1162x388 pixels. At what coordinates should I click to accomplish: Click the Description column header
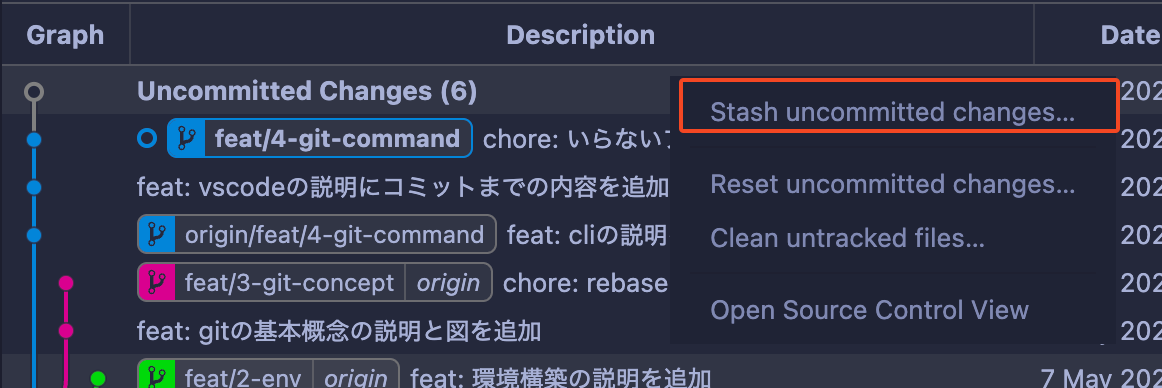(x=581, y=35)
